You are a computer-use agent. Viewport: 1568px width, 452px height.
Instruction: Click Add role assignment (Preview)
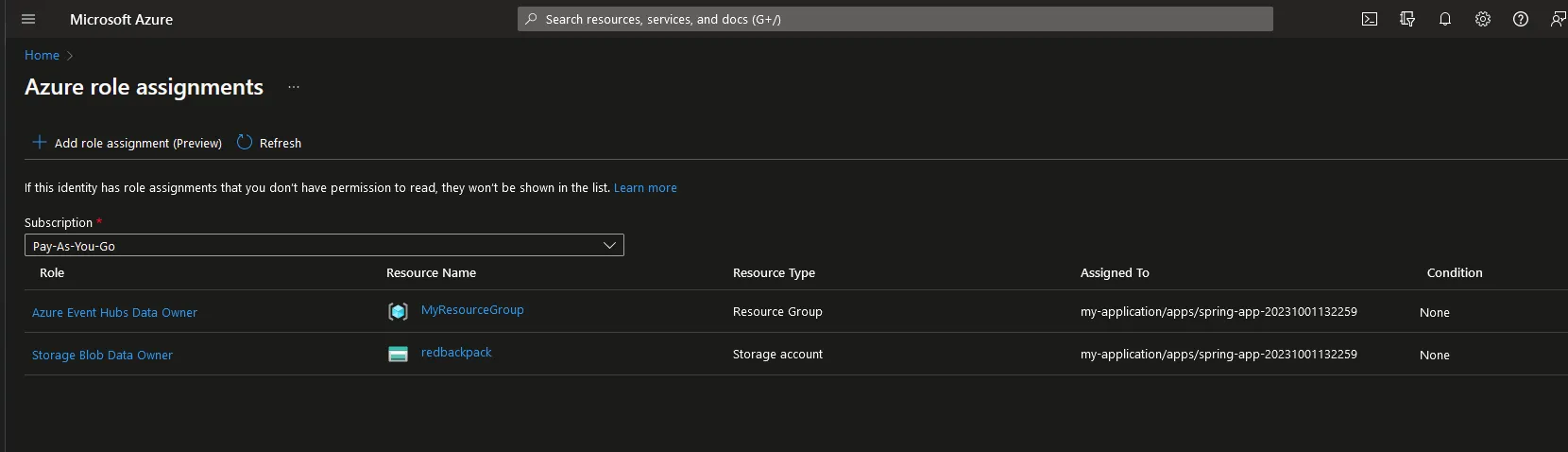(x=128, y=143)
